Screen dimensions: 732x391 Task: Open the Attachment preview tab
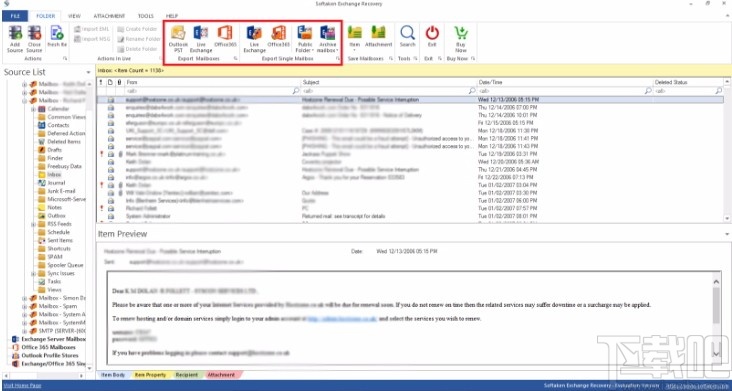[x=221, y=375]
